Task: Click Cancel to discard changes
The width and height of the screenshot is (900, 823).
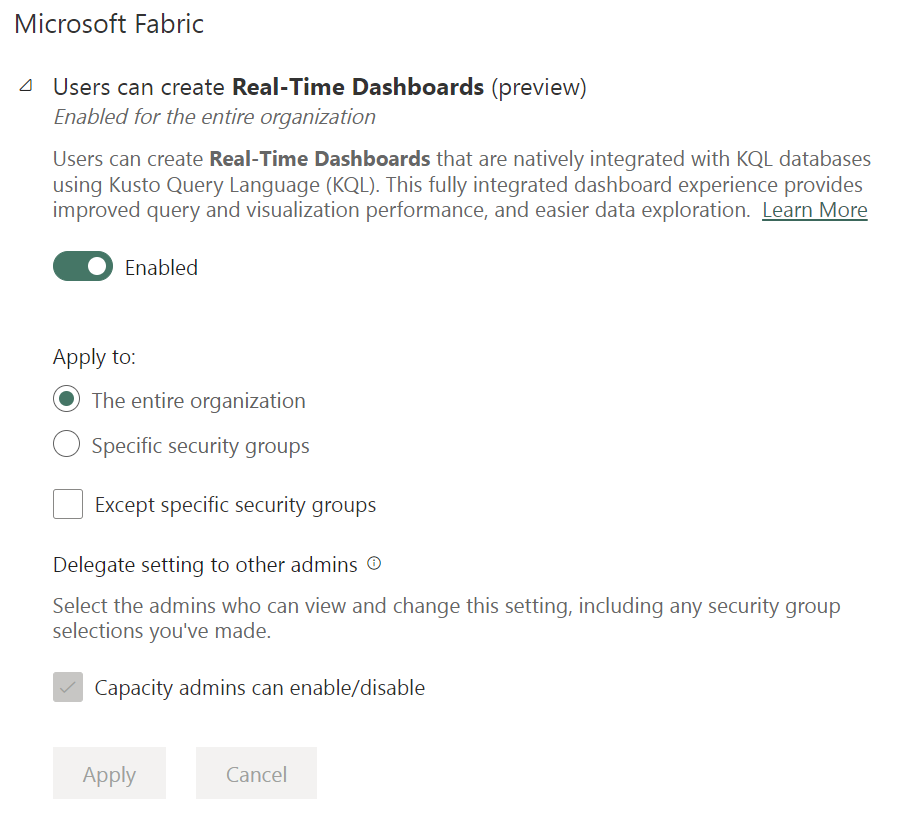Action: [x=256, y=773]
